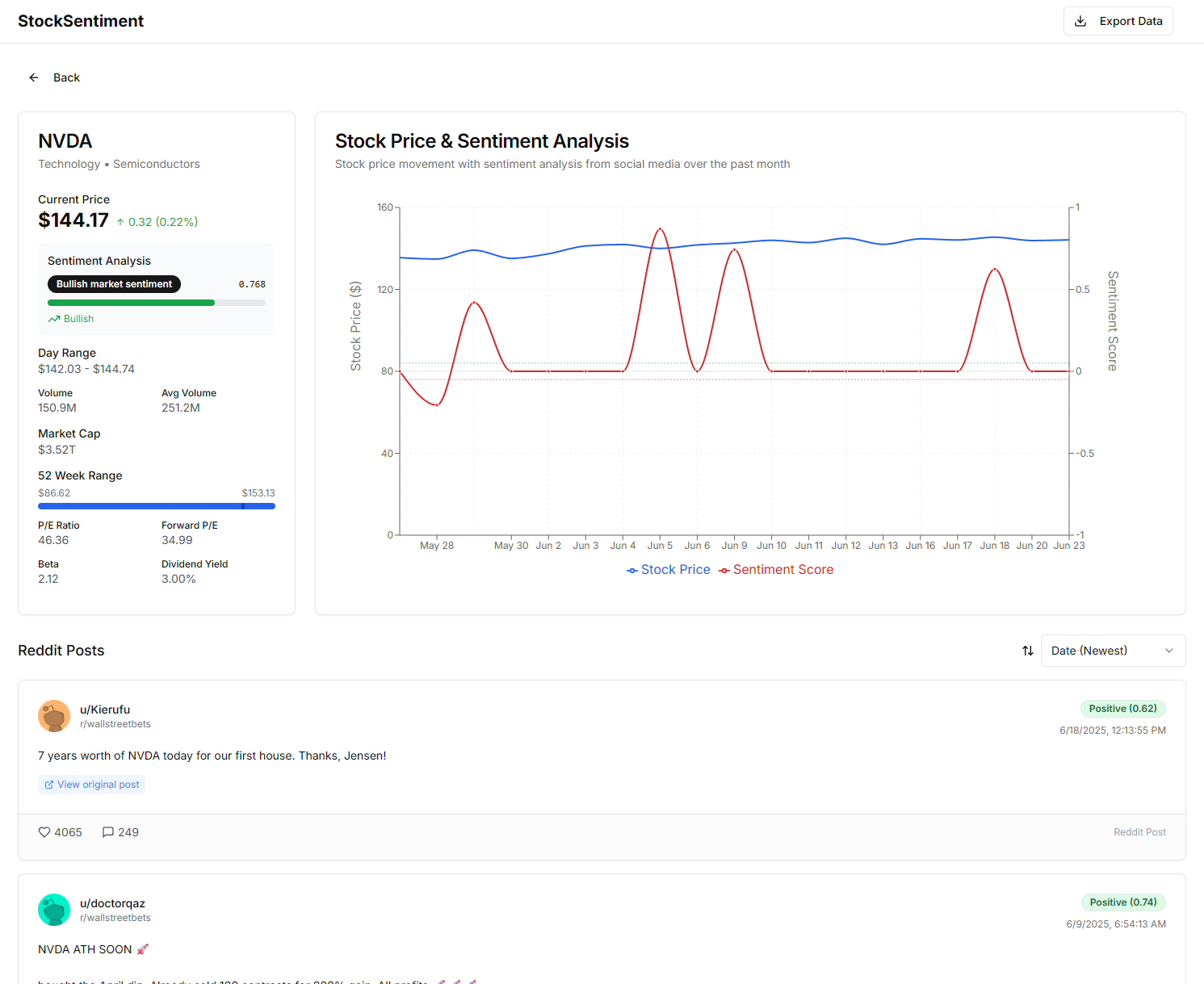1204x984 pixels.
Task: Click the P/E Ratio value 46.36
Action: coord(53,540)
